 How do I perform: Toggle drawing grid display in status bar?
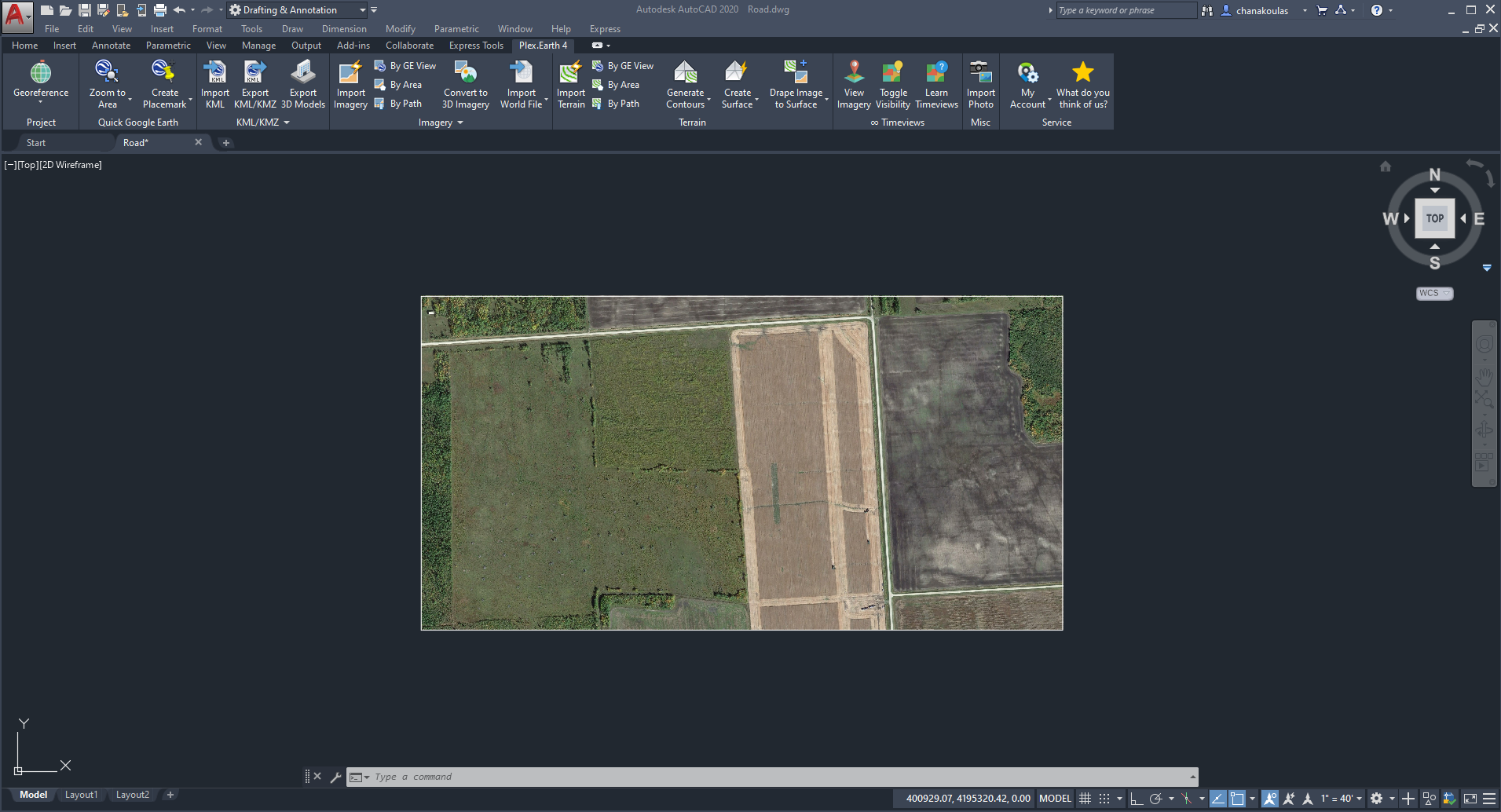coord(1085,799)
